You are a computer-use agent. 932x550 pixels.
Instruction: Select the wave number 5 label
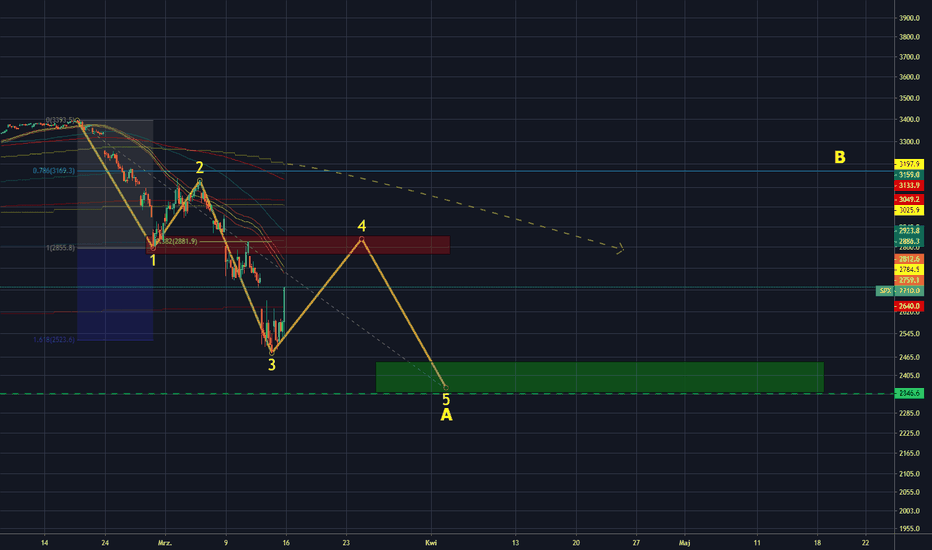446,400
